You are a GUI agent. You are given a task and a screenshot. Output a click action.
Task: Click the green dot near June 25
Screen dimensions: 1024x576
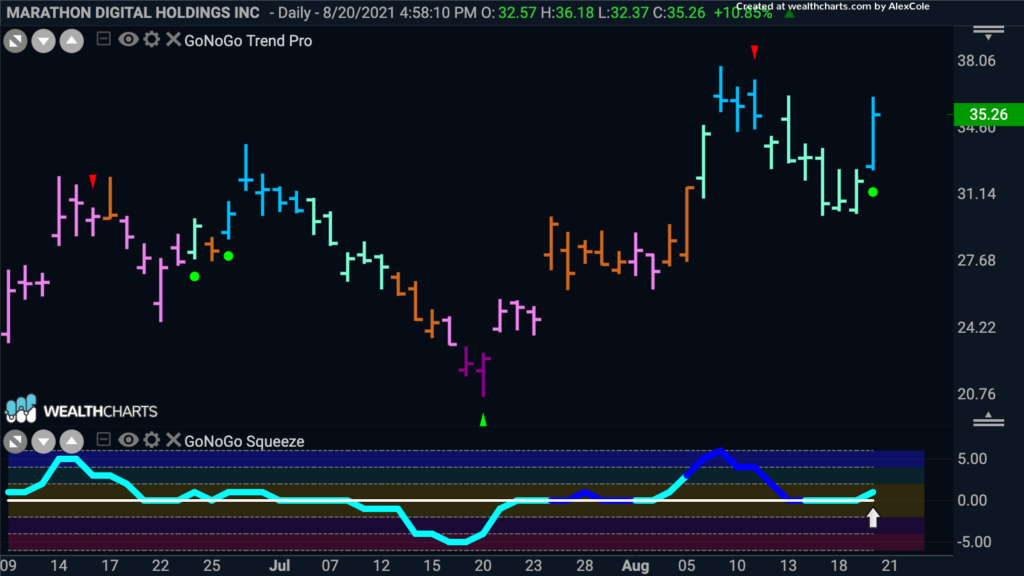click(x=229, y=256)
